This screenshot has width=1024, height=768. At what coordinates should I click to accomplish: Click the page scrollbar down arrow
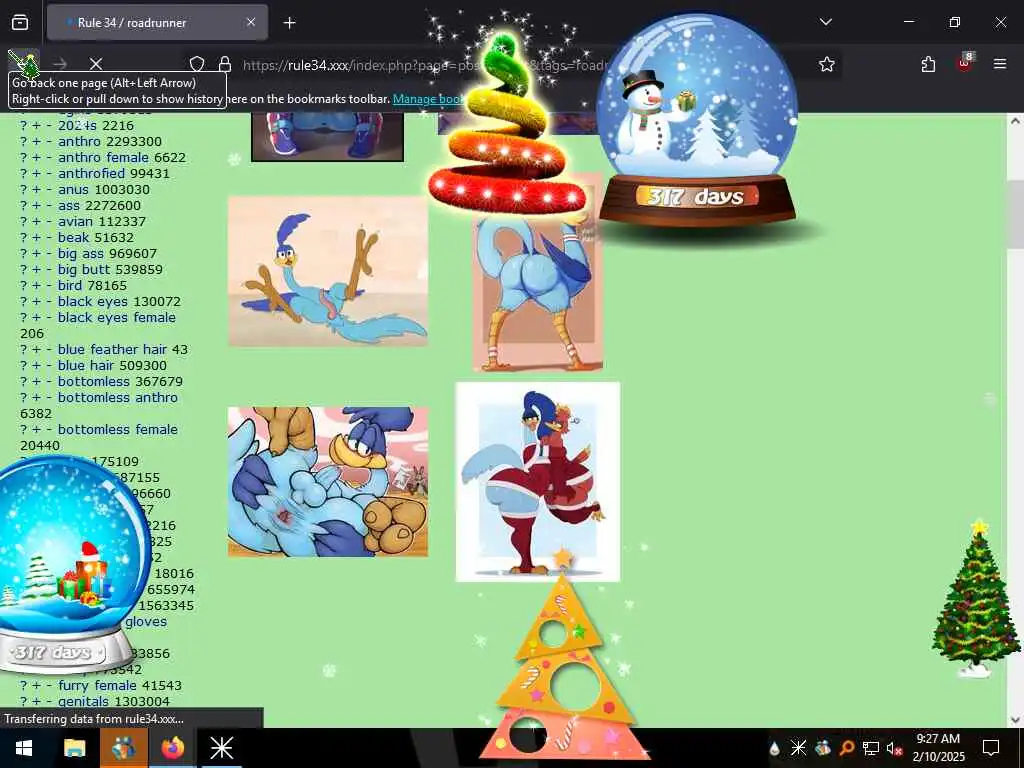click(x=1015, y=720)
